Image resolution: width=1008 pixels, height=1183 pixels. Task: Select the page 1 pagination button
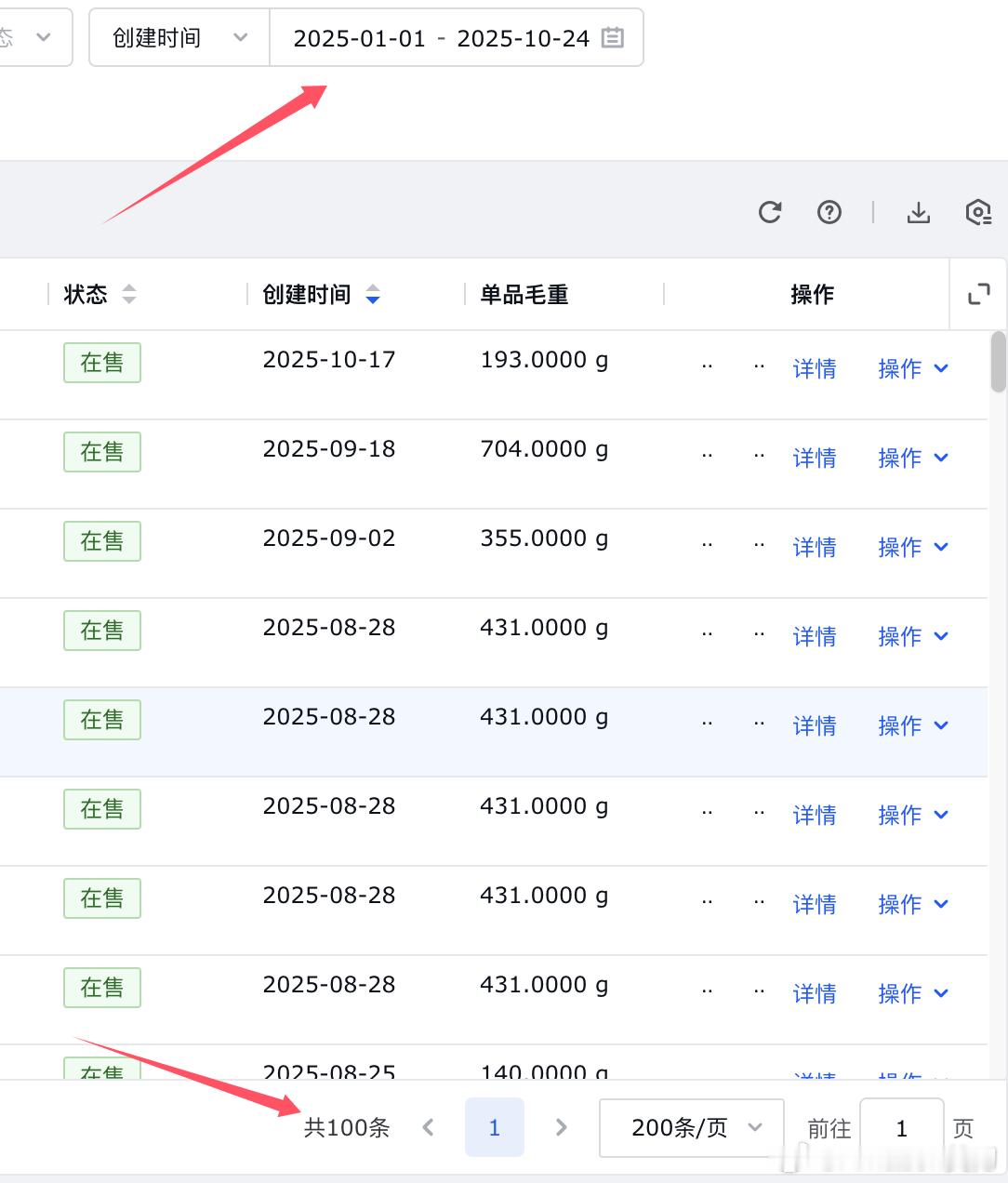point(495,1127)
